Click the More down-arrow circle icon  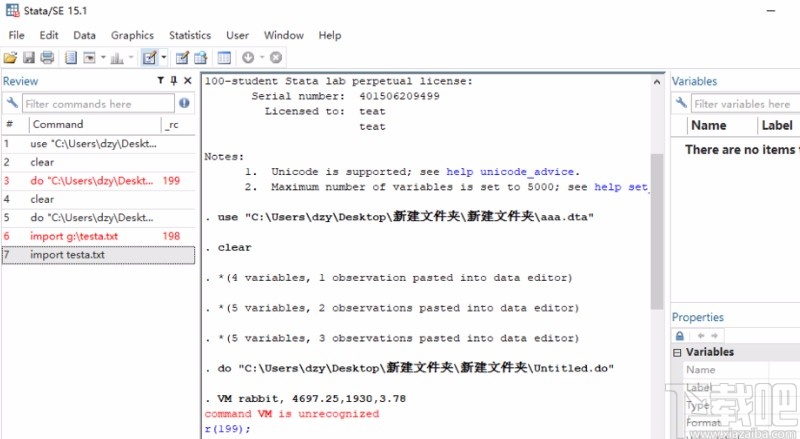point(248,58)
